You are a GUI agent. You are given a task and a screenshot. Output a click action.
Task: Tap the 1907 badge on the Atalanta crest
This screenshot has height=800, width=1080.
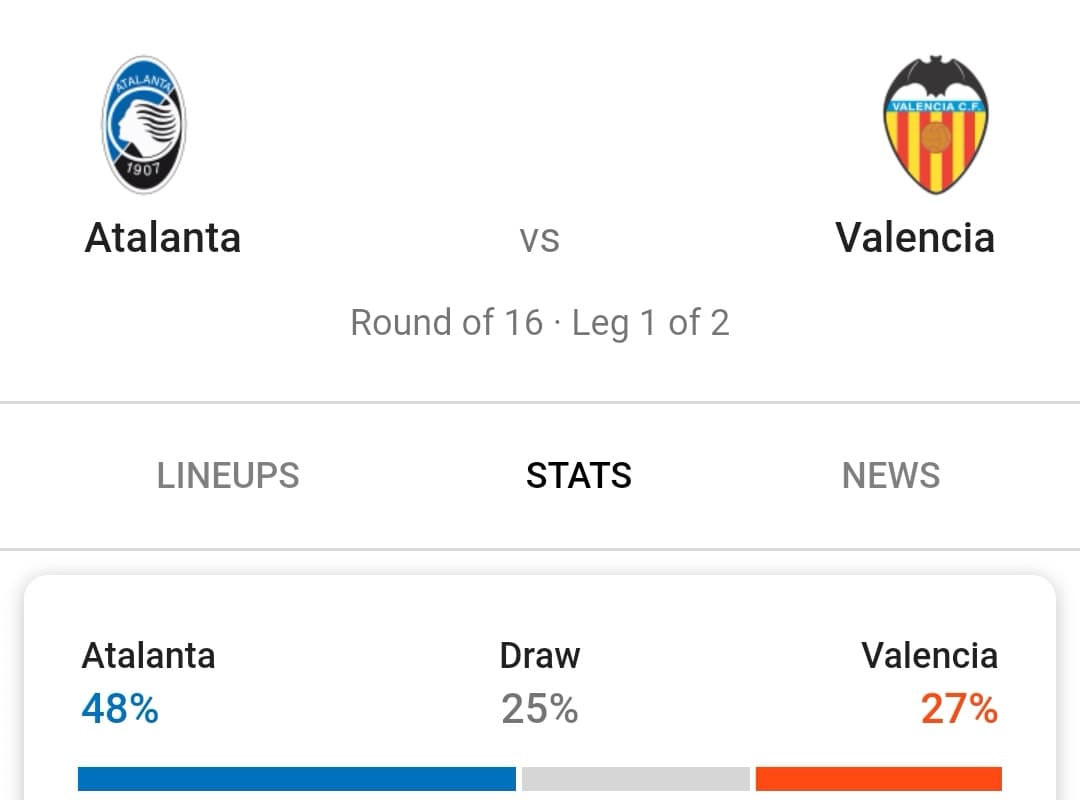coord(143,168)
